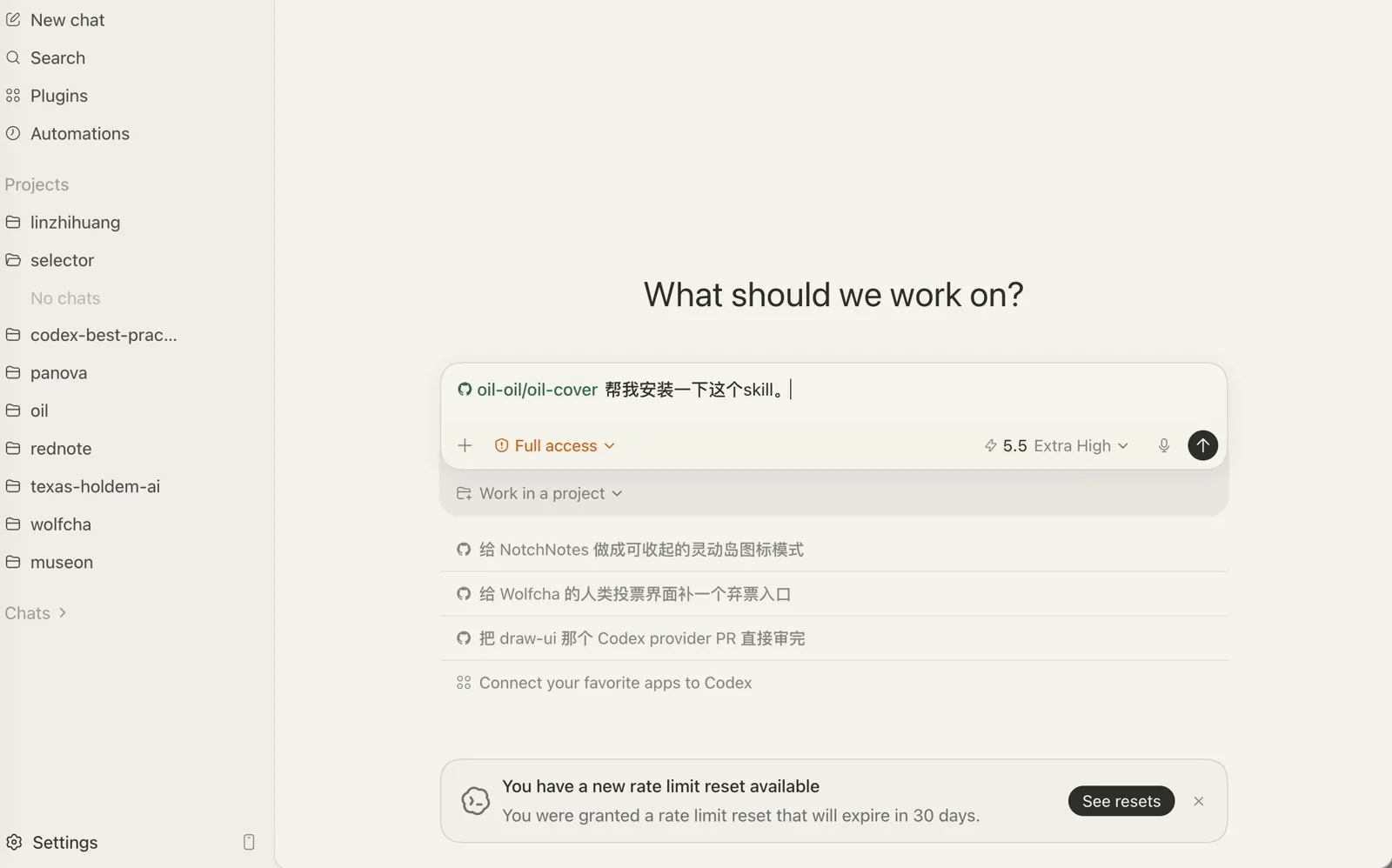Open the museon project
The width and height of the screenshot is (1392, 868).
(x=62, y=562)
